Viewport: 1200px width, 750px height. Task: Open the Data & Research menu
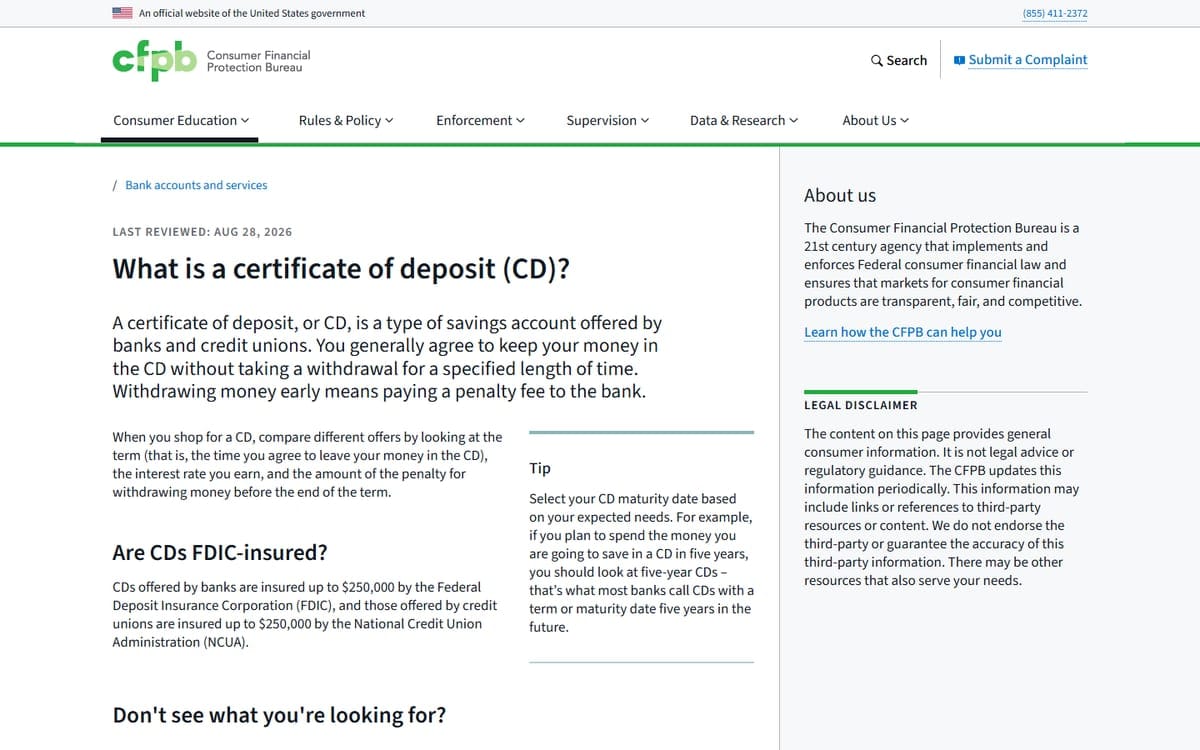[744, 120]
